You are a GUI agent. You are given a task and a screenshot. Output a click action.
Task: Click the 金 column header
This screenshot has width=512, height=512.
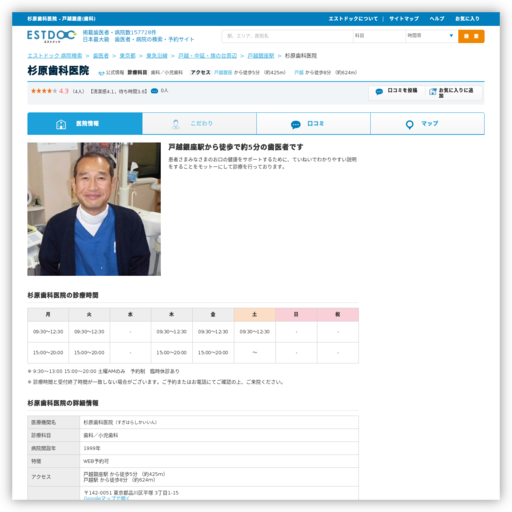(213, 314)
